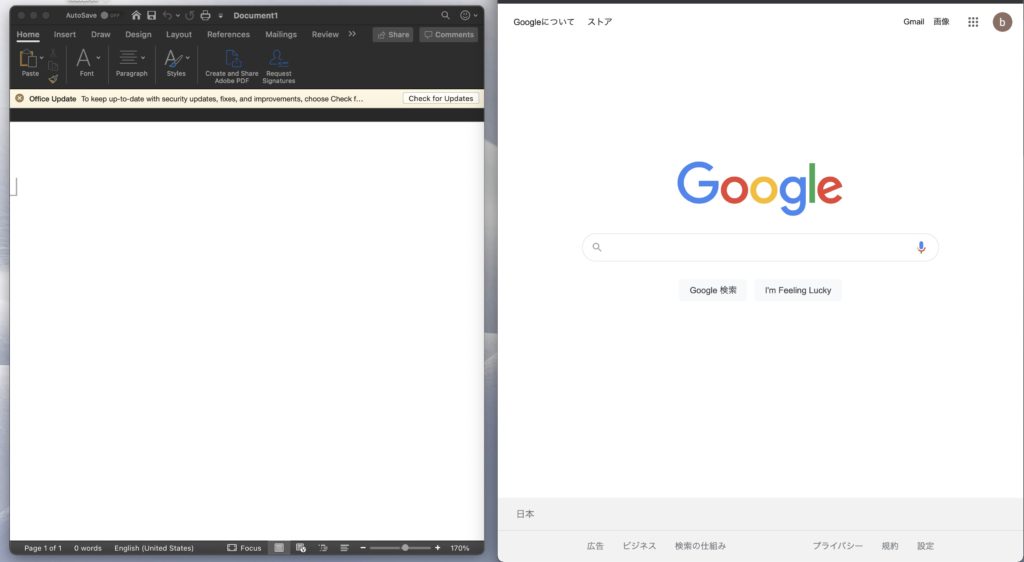Open the Draw ribbon tab
The image size is (1024, 562).
point(101,35)
